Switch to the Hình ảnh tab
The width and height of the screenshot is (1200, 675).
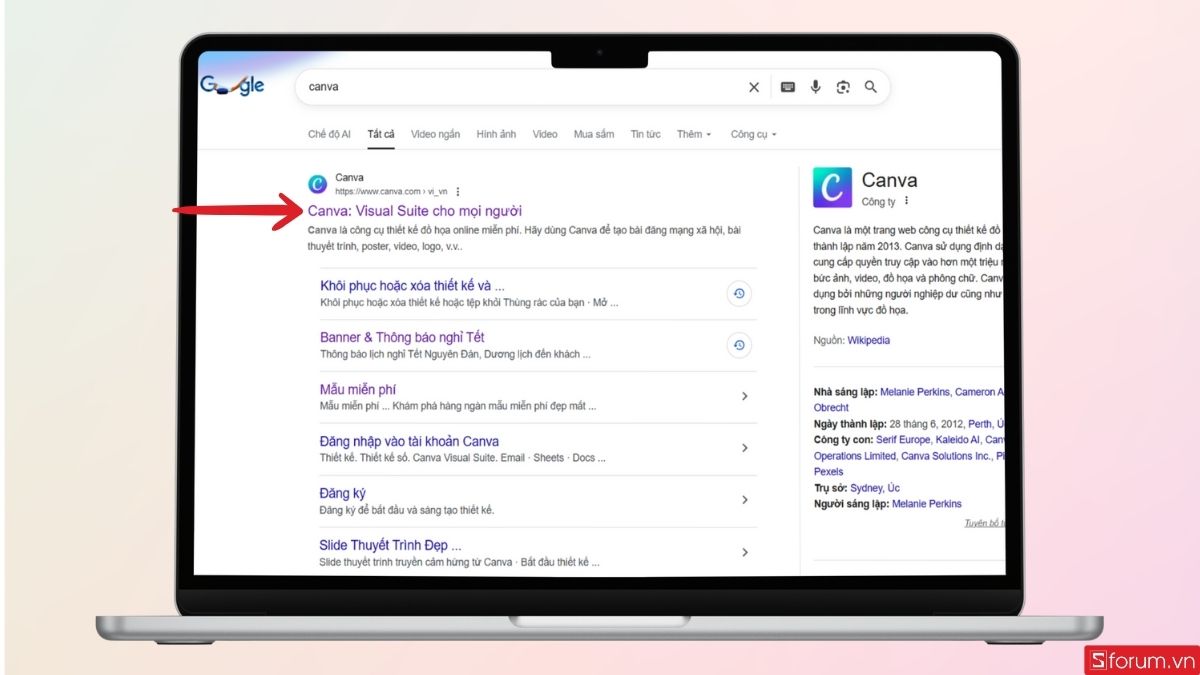click(x=497, y=133)
